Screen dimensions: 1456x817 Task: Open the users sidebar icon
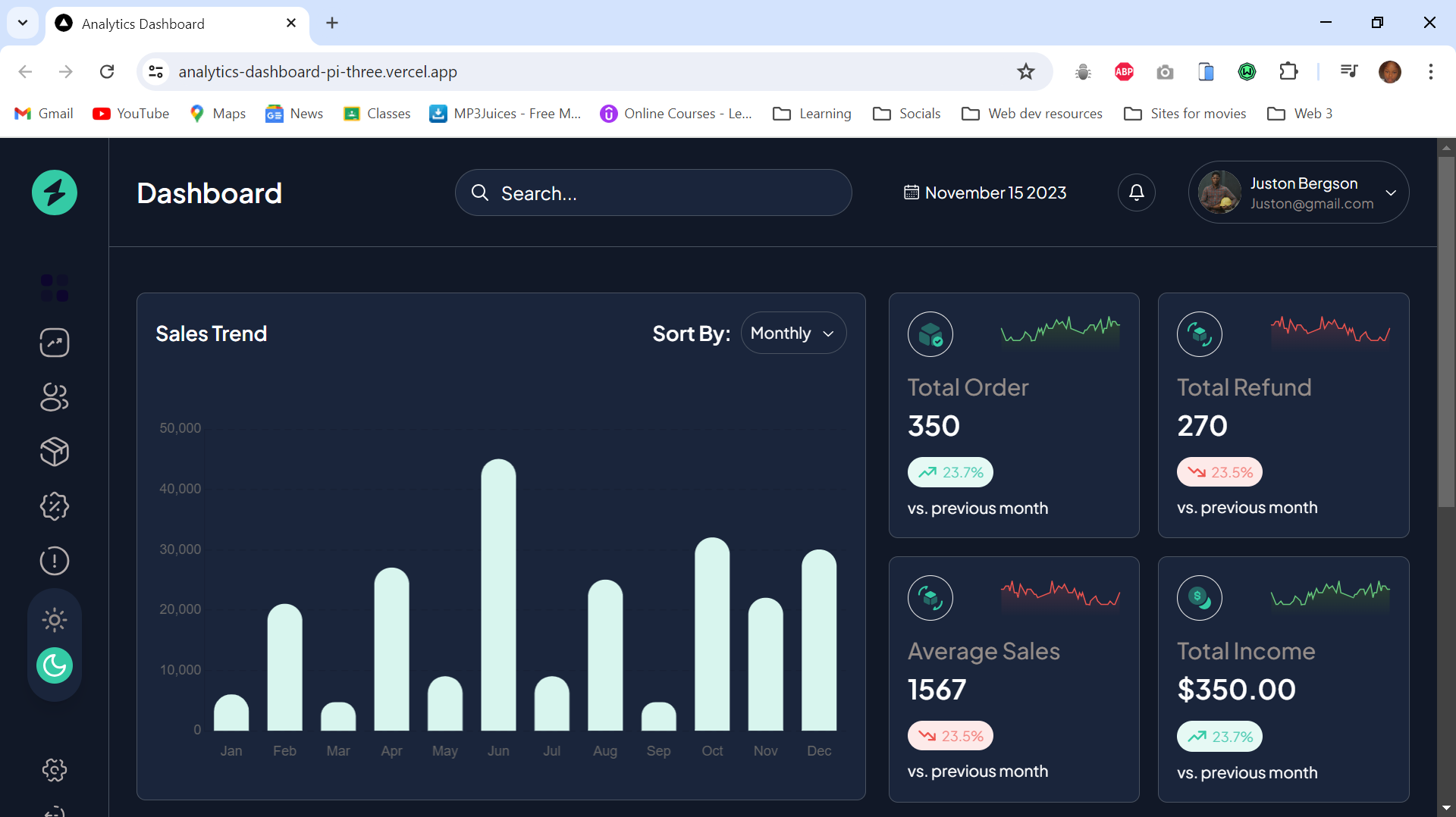(55, 397)
